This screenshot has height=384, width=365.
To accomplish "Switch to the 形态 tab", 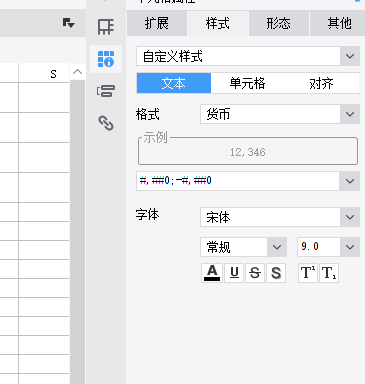I will pyautogui.click(x=279, y=23).
